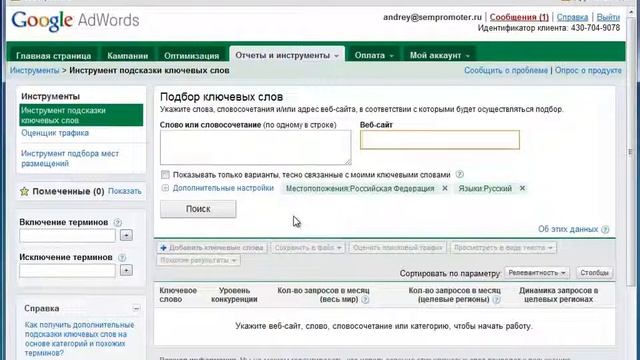Open help article about additional keyword suggestions
The width and height of the screenshot is (640, 360).
click(79, 339)
